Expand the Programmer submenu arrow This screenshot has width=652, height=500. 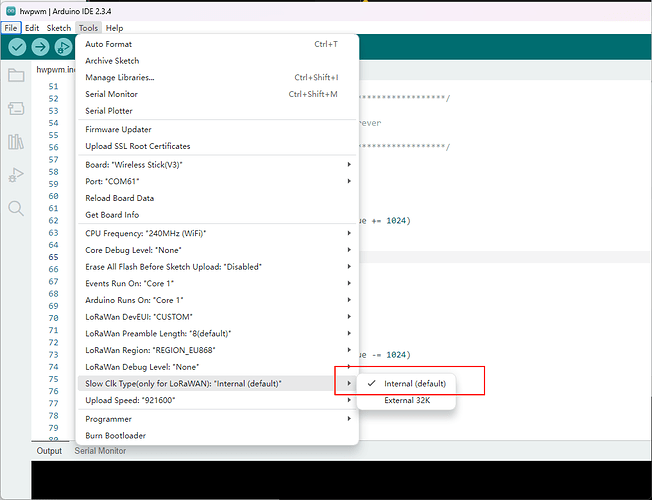(x=349, y=418)
